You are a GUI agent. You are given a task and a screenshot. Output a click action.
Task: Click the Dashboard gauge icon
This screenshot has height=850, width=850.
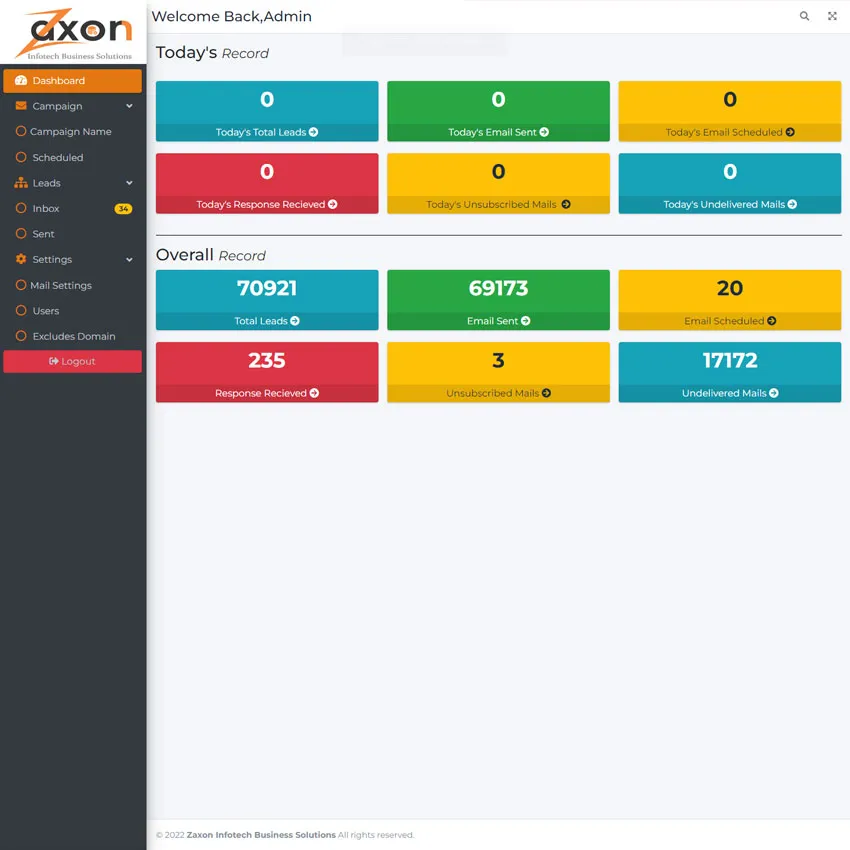(21, 81)
